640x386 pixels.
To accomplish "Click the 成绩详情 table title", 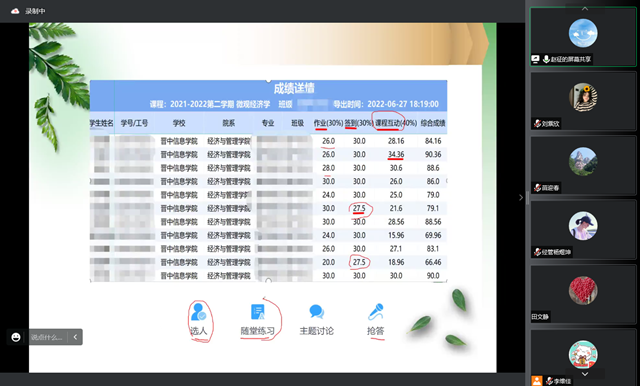I will pos(294,88).
